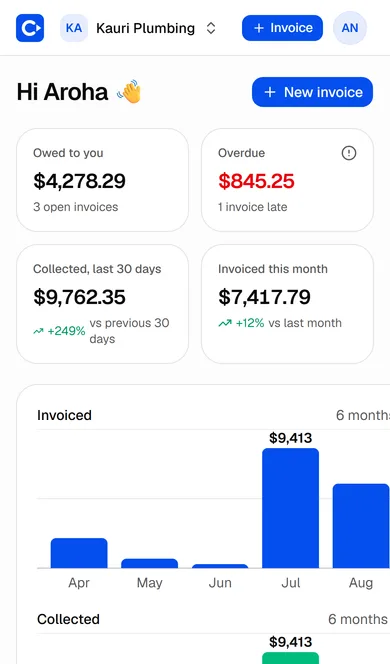Open the Owed to you card
This screenshot has height=664, width=390.
click(x=102, y=180)
